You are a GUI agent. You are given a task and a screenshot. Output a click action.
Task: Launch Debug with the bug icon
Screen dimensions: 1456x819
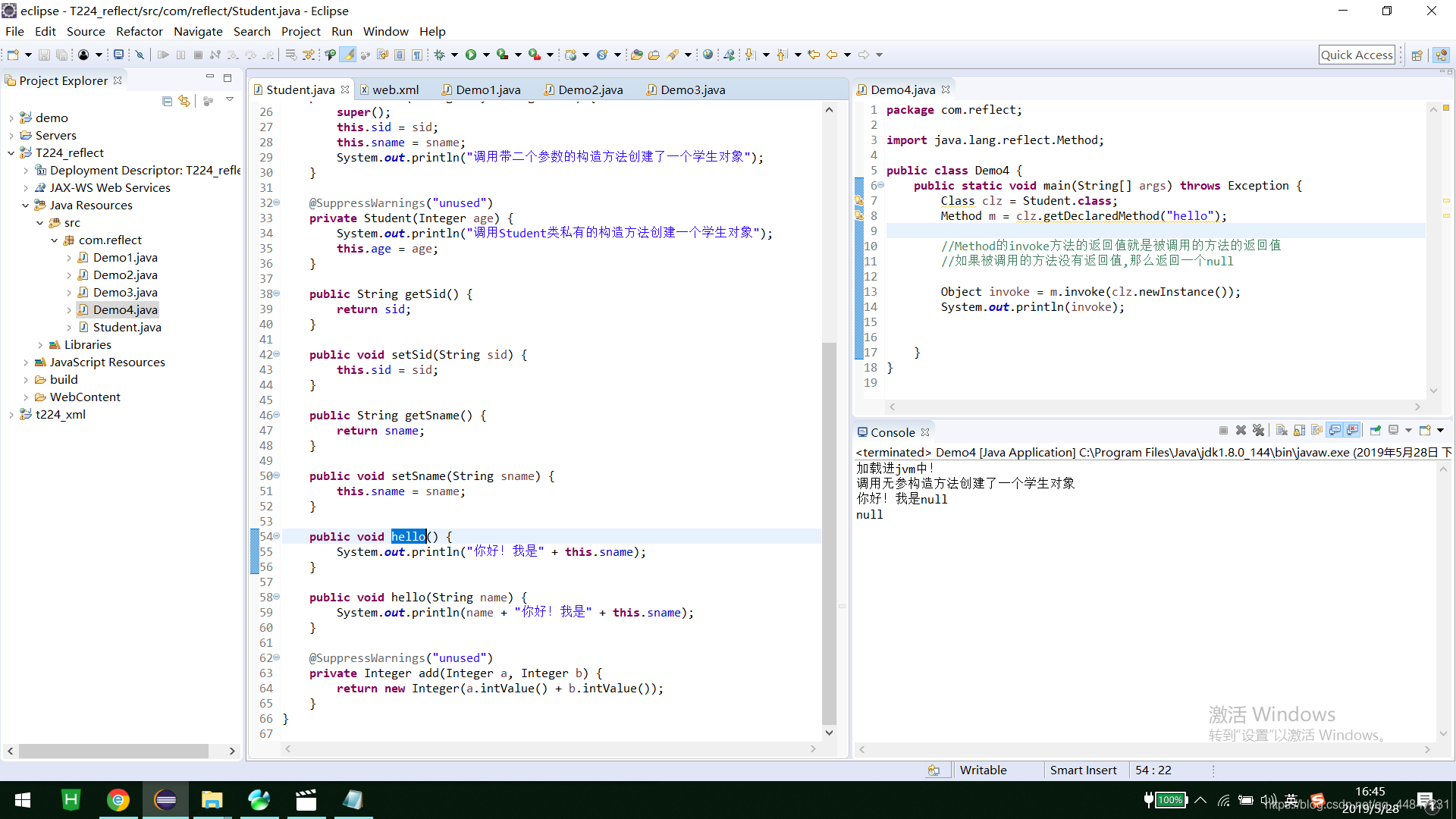439,55
